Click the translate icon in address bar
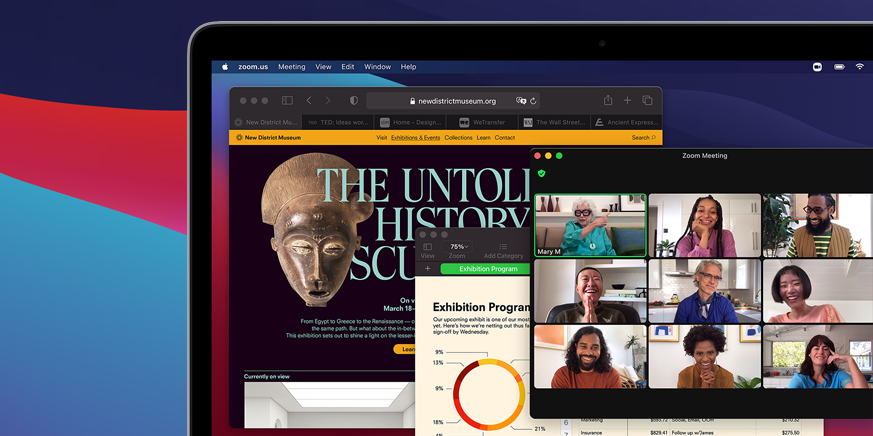The image size is (873, 436). [x=521, y=101]
